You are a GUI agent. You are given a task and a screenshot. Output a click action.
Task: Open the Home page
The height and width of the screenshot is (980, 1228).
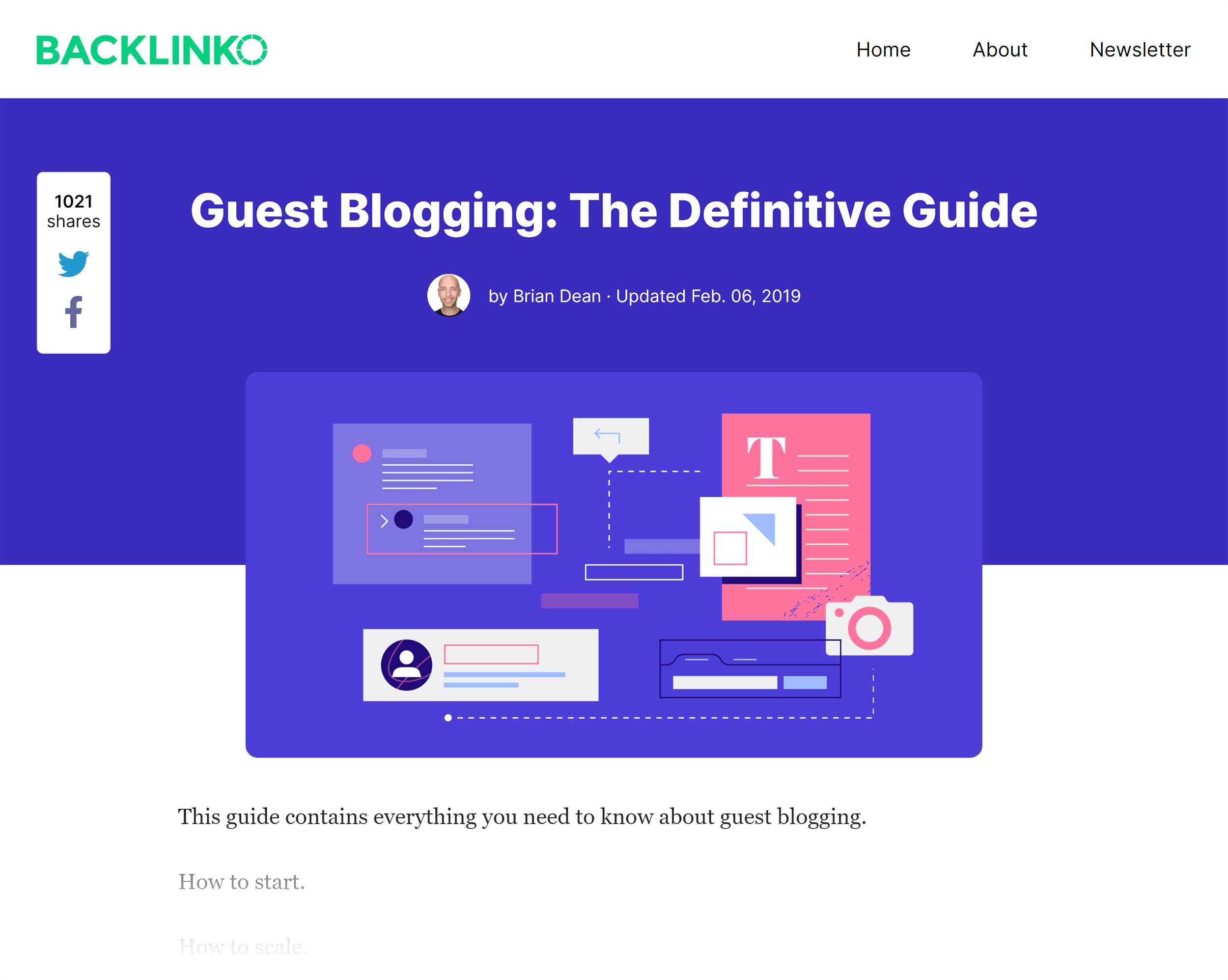tap(883, 48)
